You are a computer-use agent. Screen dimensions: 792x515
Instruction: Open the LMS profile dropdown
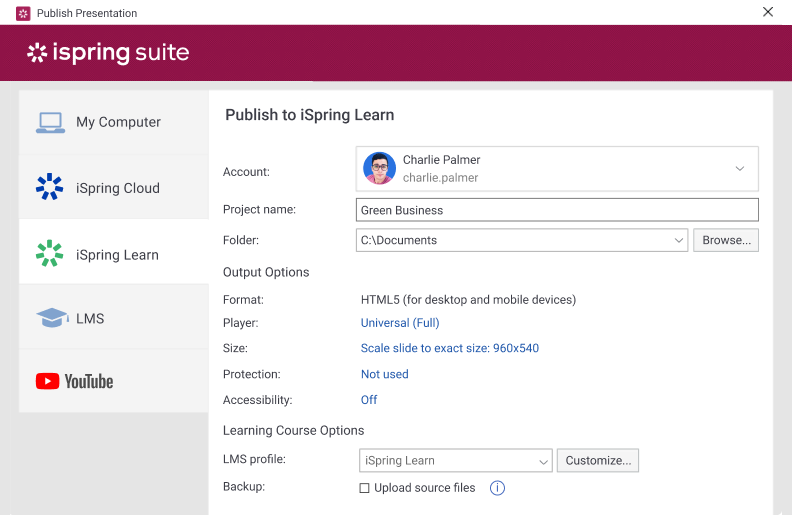[x=456, y=460]
